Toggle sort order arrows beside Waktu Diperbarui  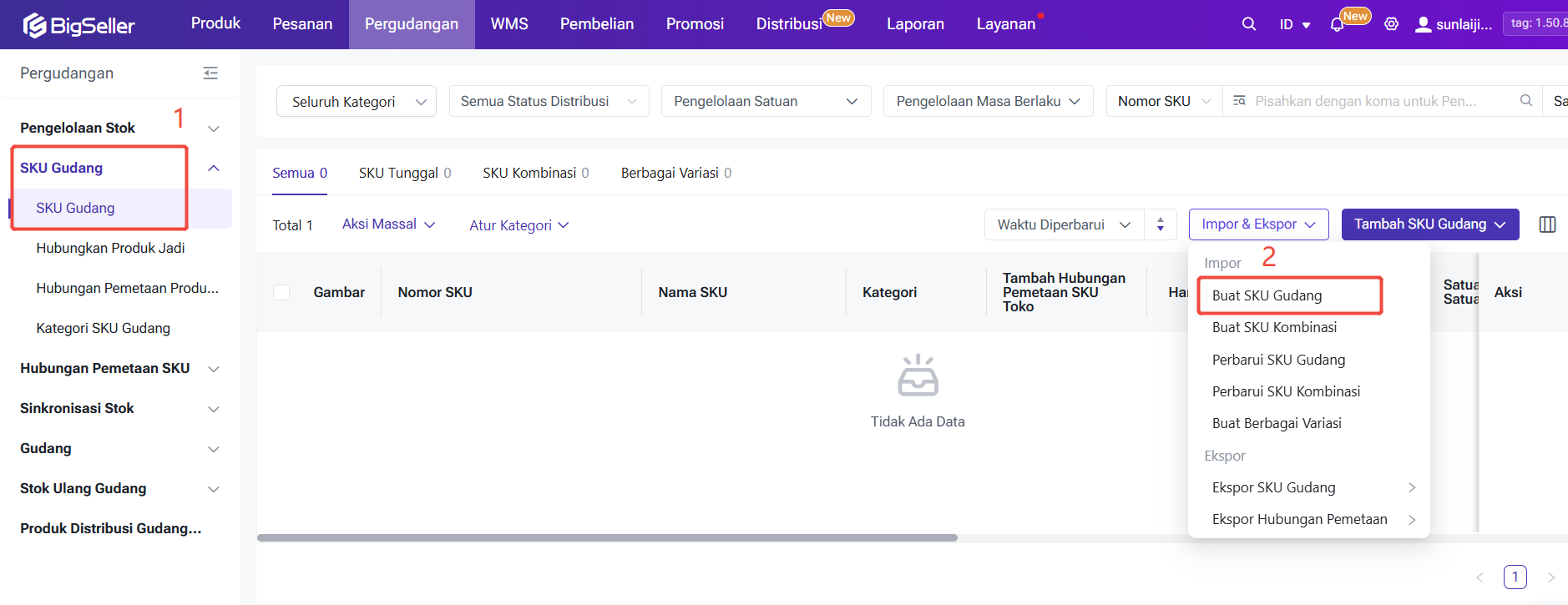tap(1160, 224)
